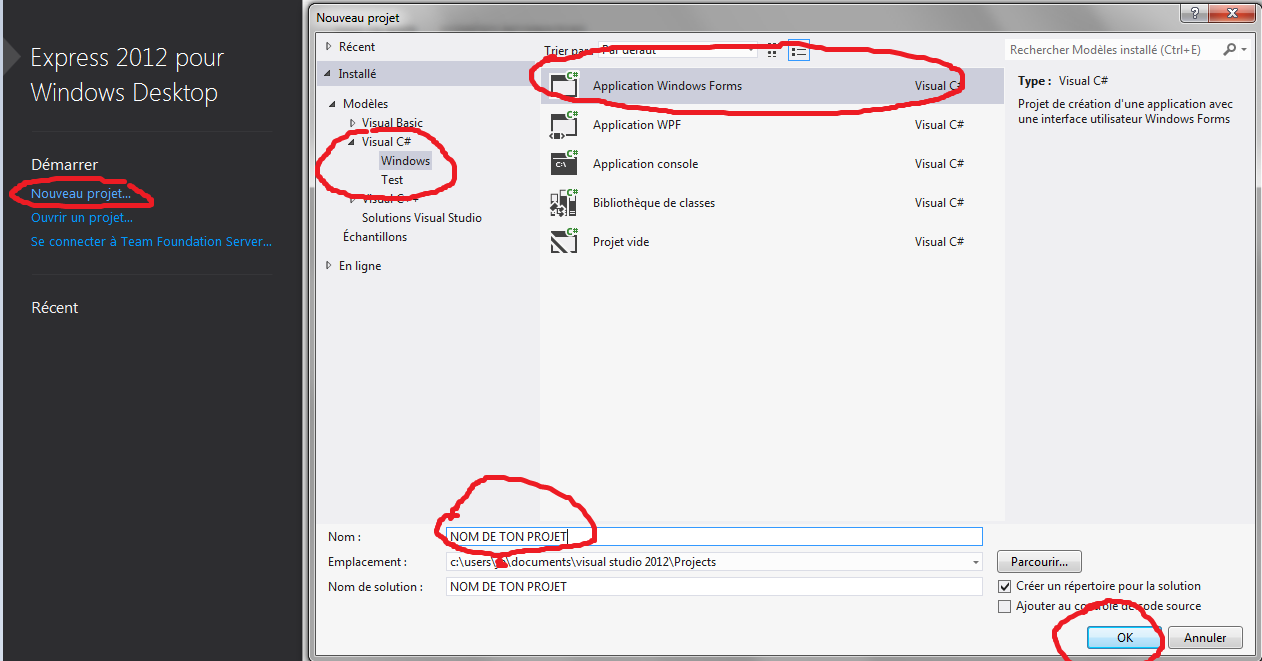1262x661 pixels.
Task: Select the Échantillons tree item
Action: (375, 237)
